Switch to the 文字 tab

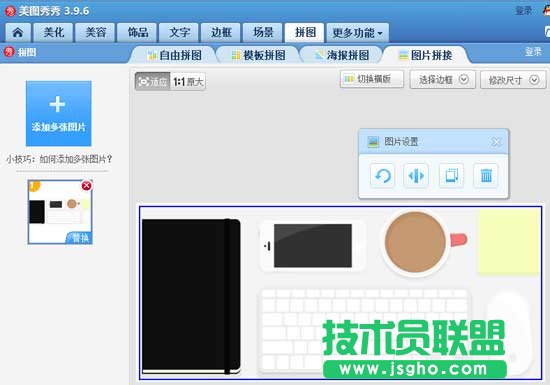pyautogui.click(x=179, y=33)
